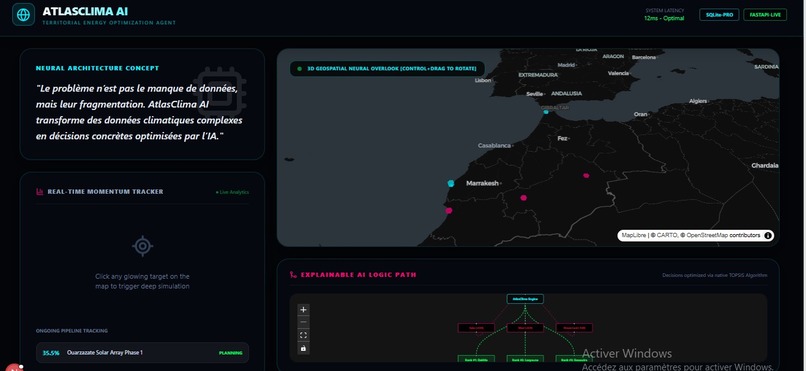Click the Explainable AI Logic Path branch icon
The width and height of the screenshot is (806, 371).
[x=293, y=275]
